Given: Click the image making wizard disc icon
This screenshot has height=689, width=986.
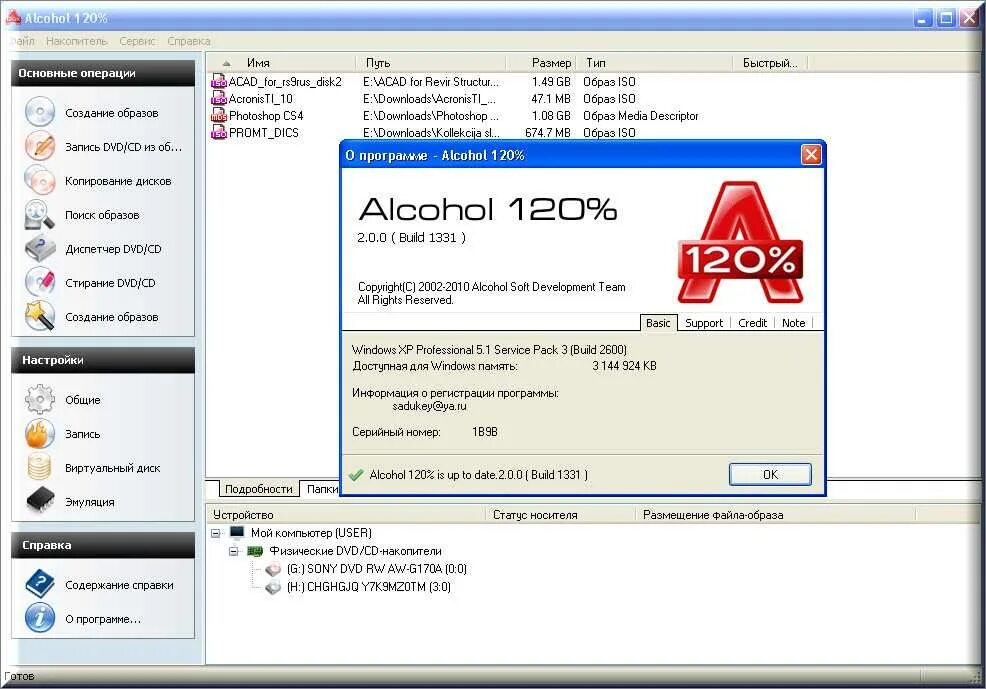Looking at the screenshot, I should pos(40,113).
